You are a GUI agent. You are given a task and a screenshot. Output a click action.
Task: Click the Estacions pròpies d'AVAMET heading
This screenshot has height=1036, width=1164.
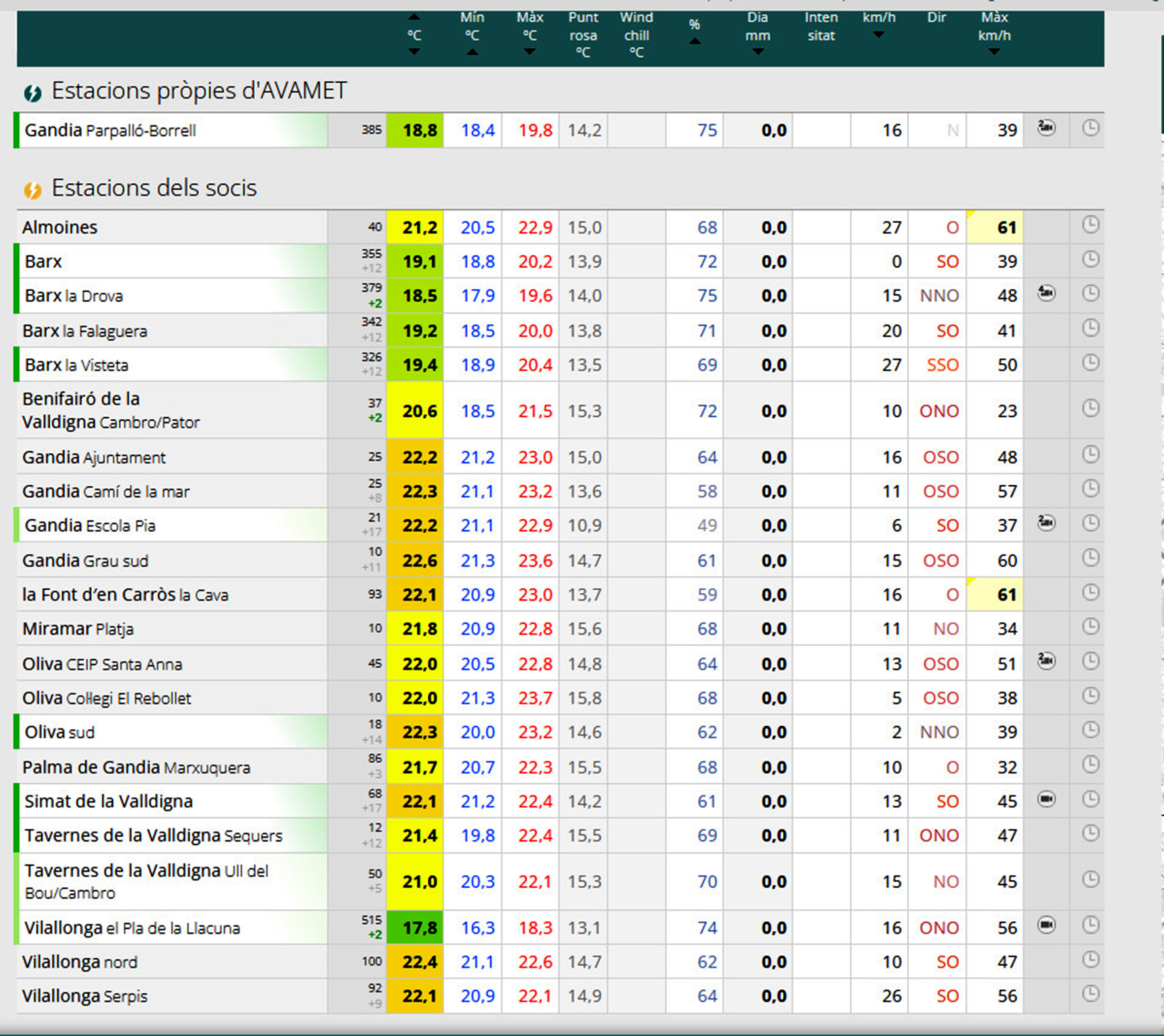coord(199,91)
